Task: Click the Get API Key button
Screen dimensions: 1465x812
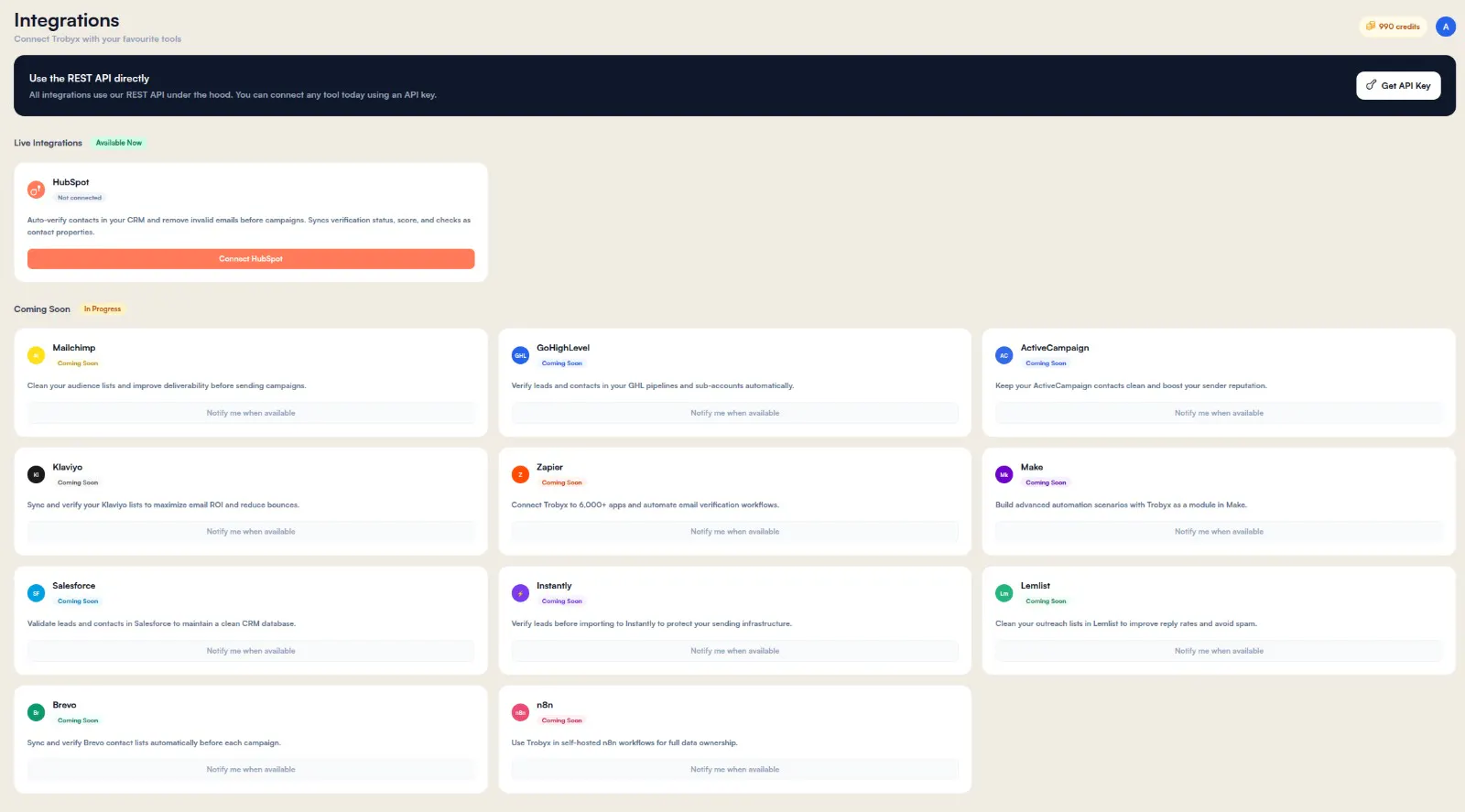Action: (1398, 85)
